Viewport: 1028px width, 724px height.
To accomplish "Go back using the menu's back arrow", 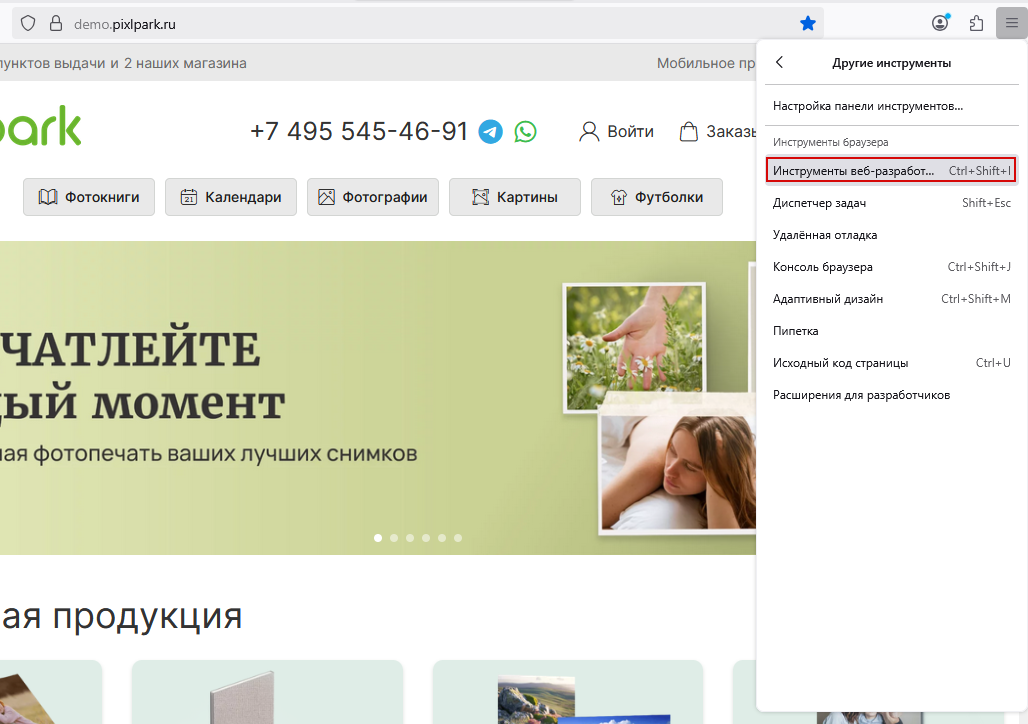I will point(780,63).
